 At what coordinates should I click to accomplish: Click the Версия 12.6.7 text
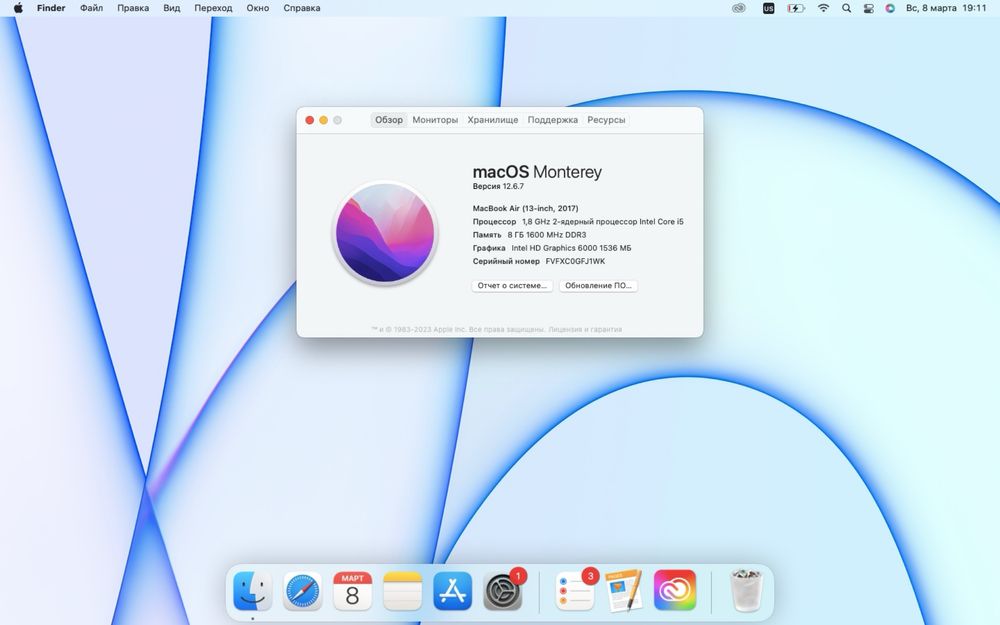point(498,186)
